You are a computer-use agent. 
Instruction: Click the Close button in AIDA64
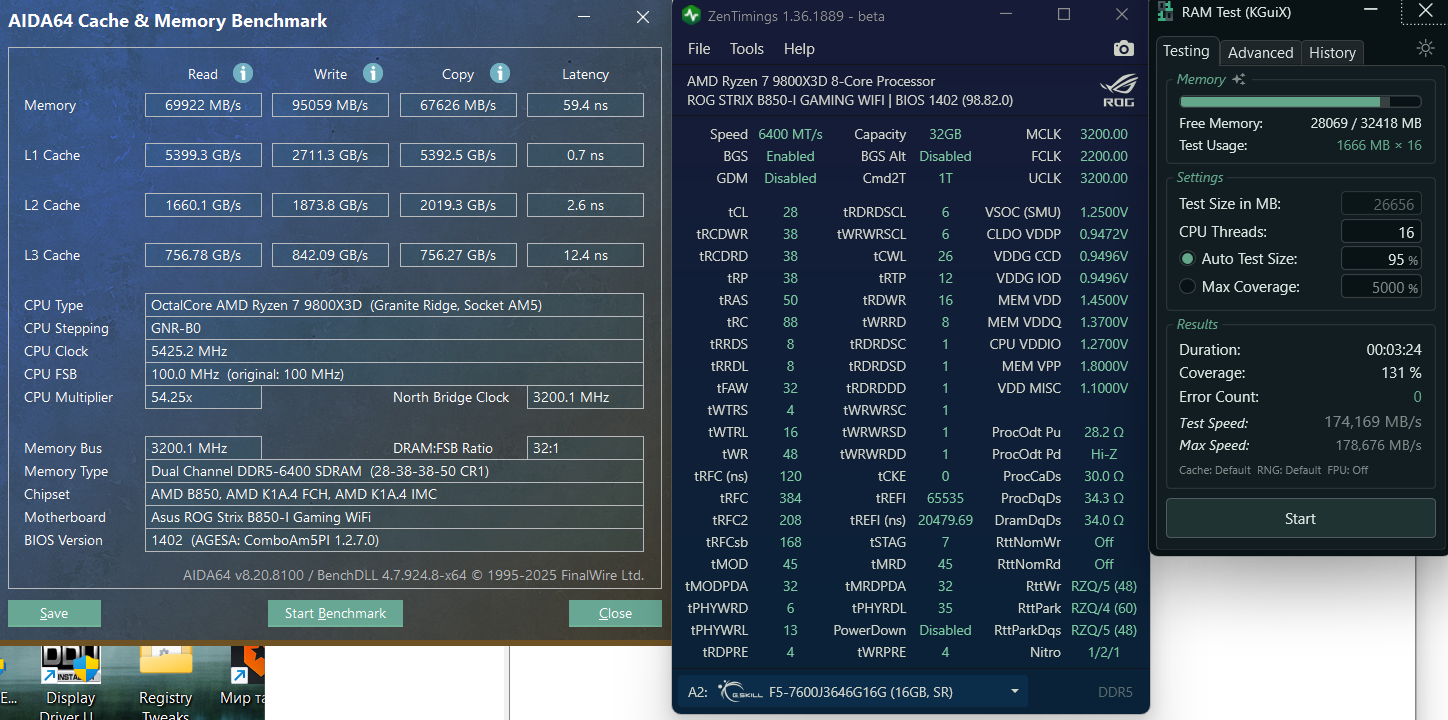pos(615,613)
